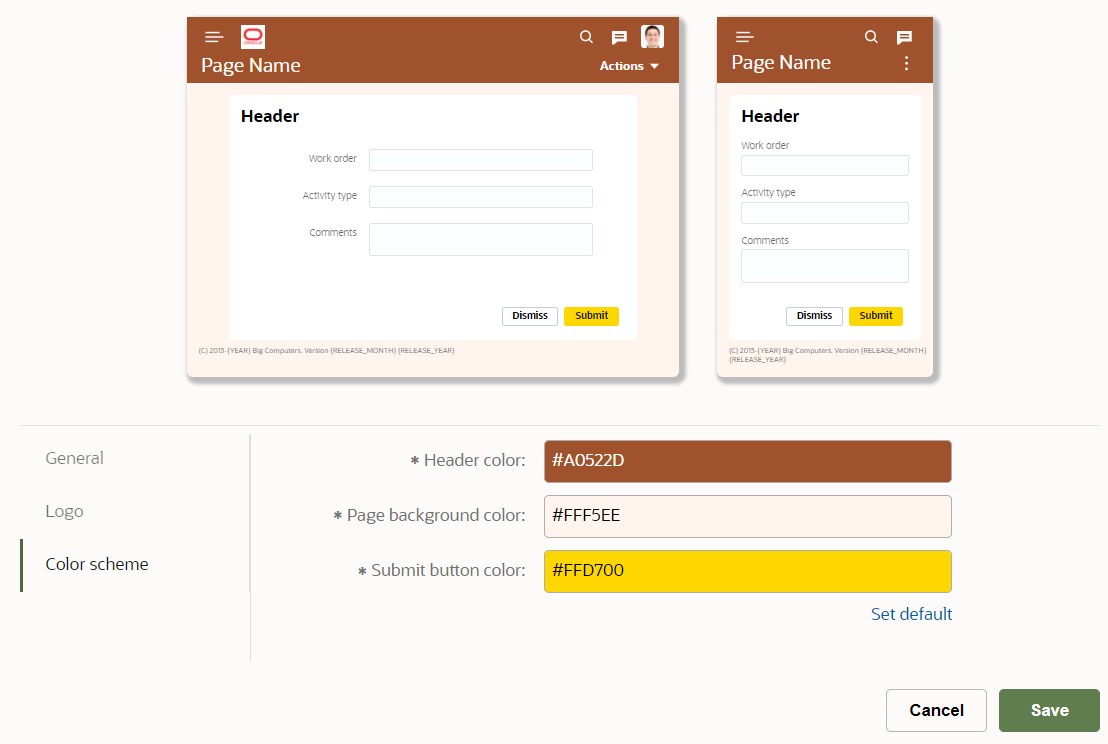Click the Set default link
Screen dimensions: 1108x744
coord(912,614)
